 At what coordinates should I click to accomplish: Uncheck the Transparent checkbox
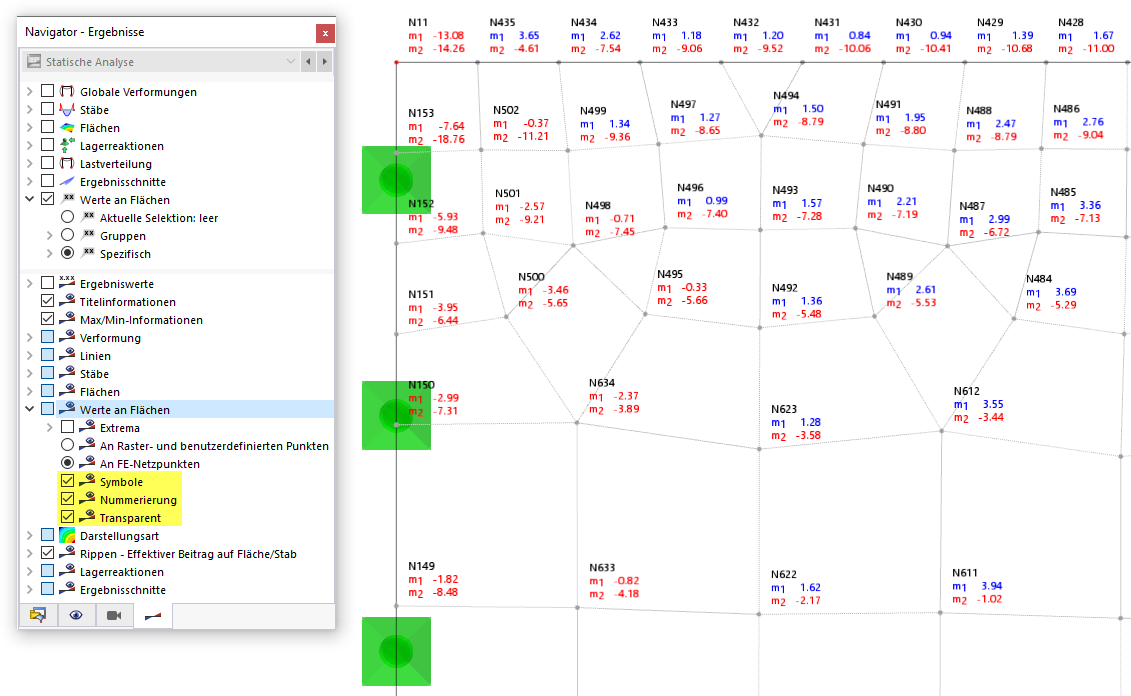pyautogui.click(x=67, y=517)
